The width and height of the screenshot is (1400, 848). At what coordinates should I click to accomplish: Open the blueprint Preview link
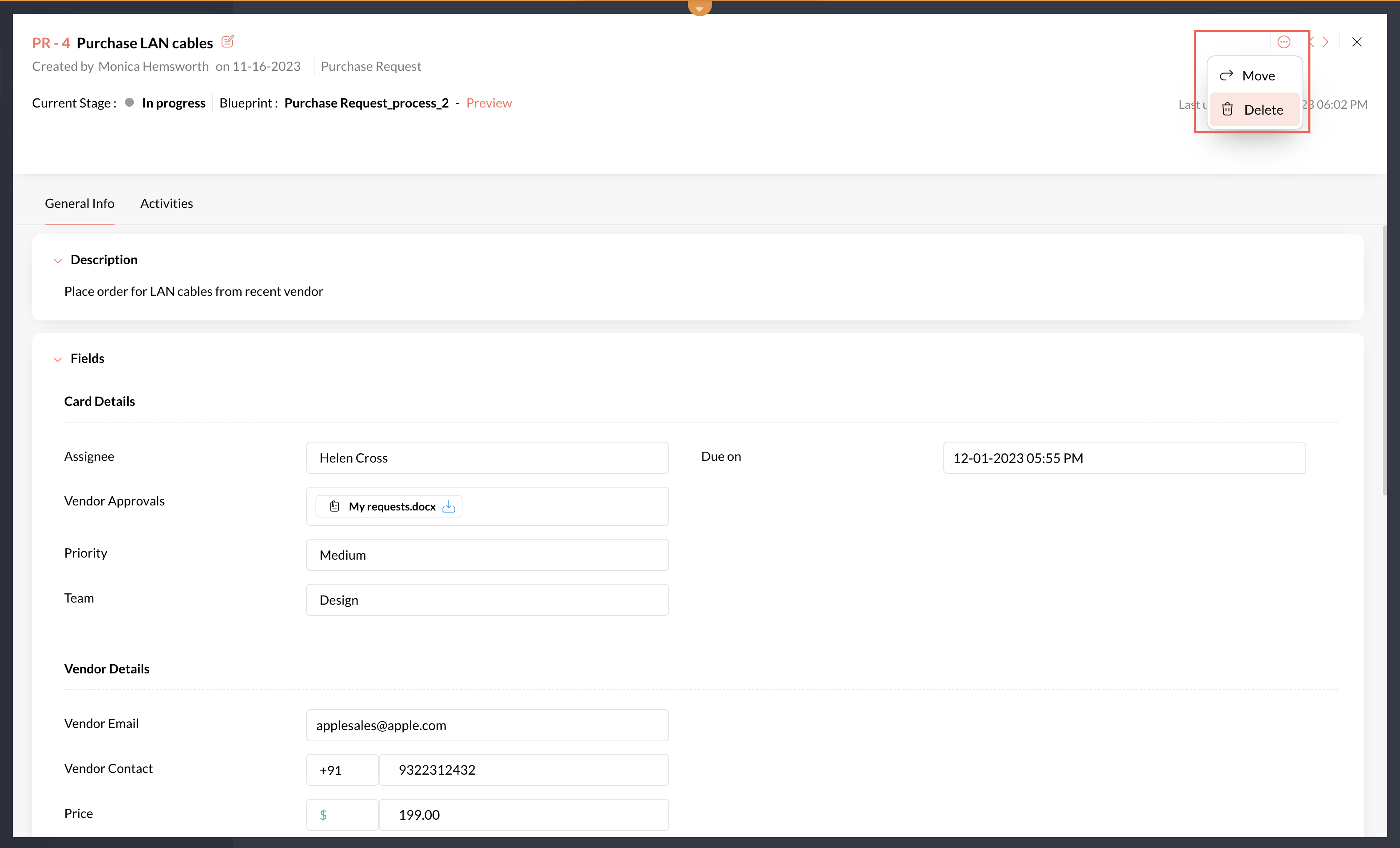489,103
